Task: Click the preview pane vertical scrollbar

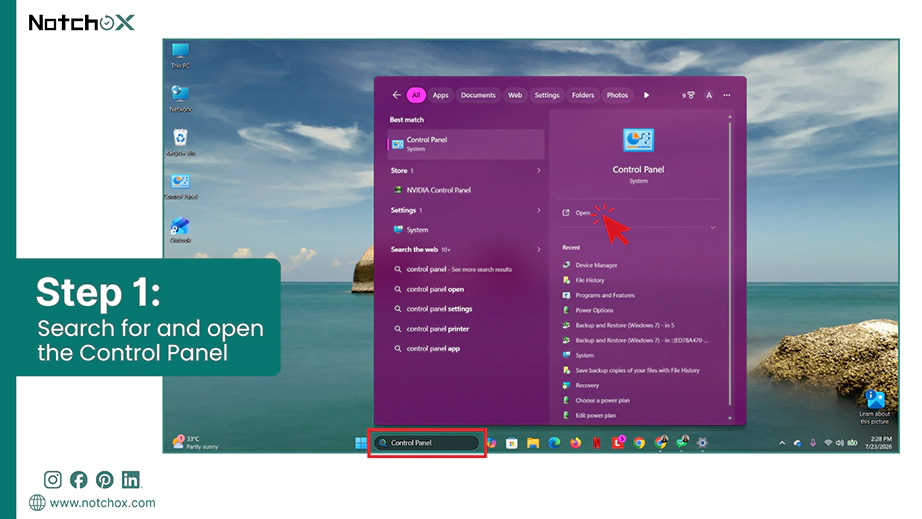Action: pyautogui.click(x=730, y=263)
